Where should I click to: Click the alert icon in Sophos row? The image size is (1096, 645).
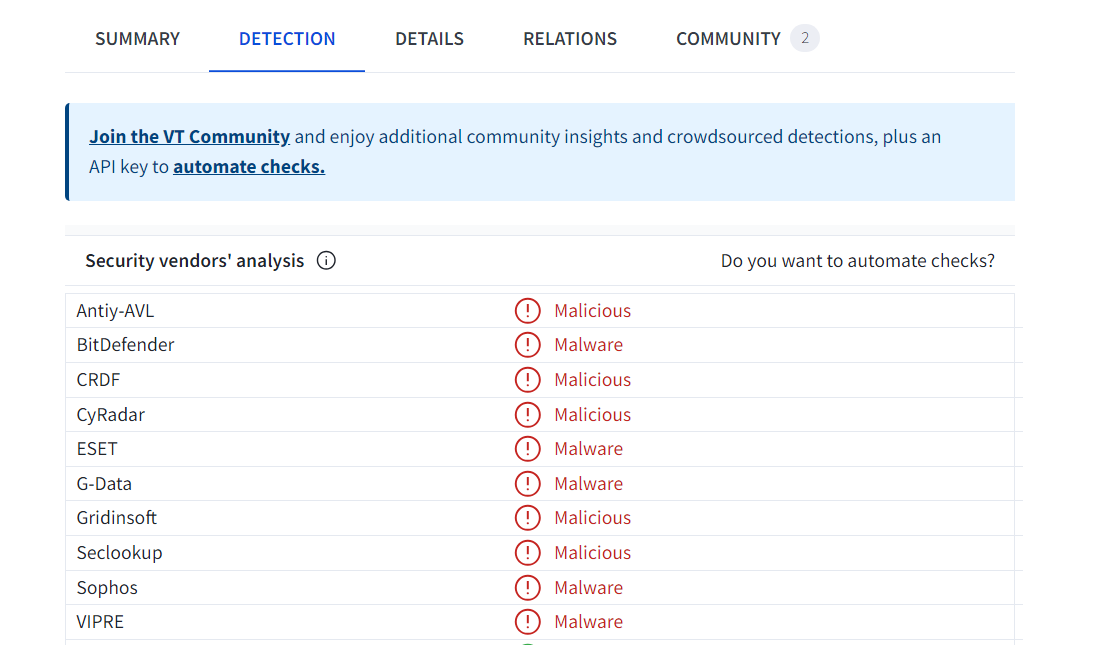[x=527, y=588]
